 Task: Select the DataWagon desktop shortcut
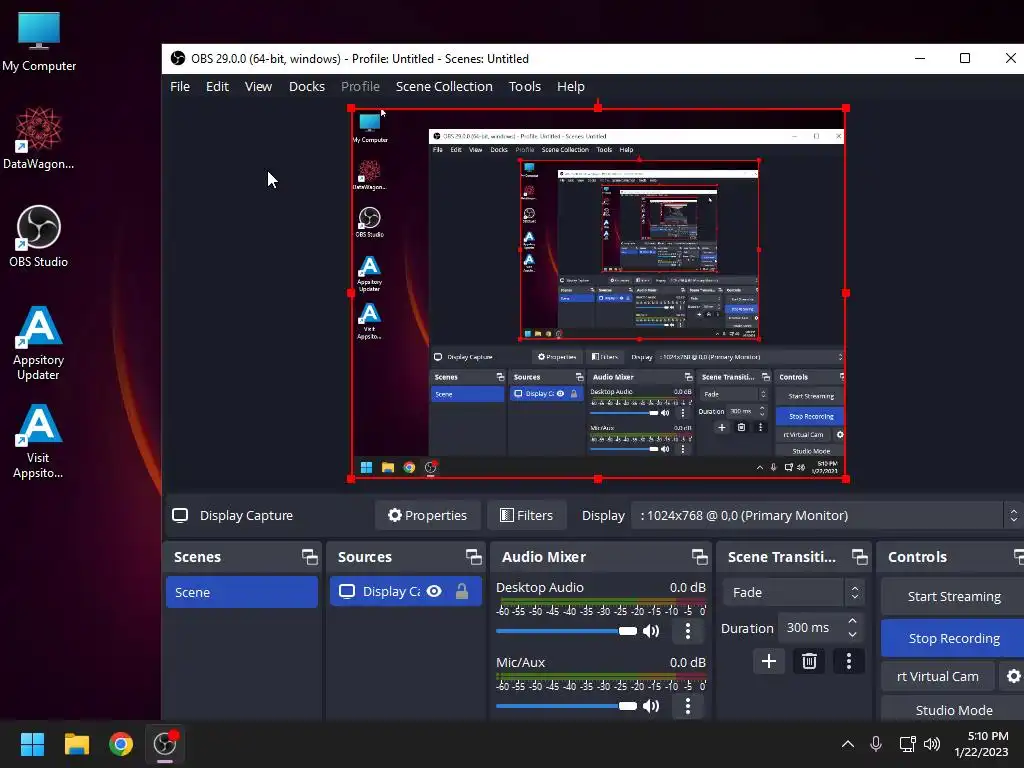pyautogui.click(x=39, y=138)
